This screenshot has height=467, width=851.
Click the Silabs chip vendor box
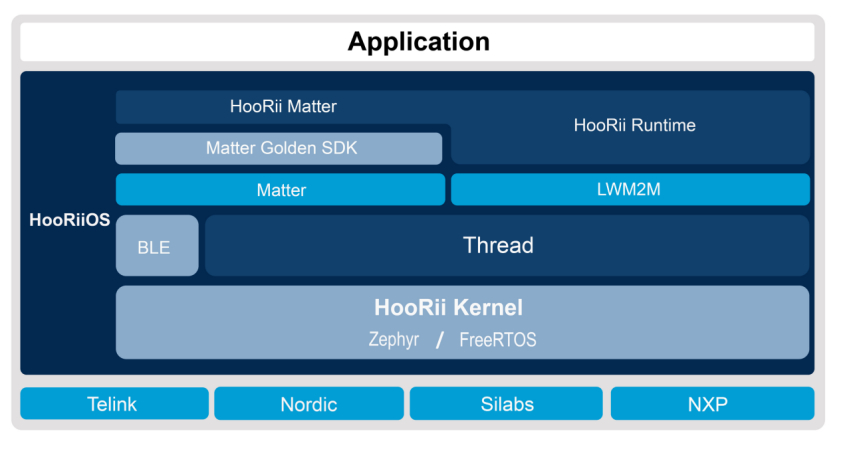pos(506,404)
